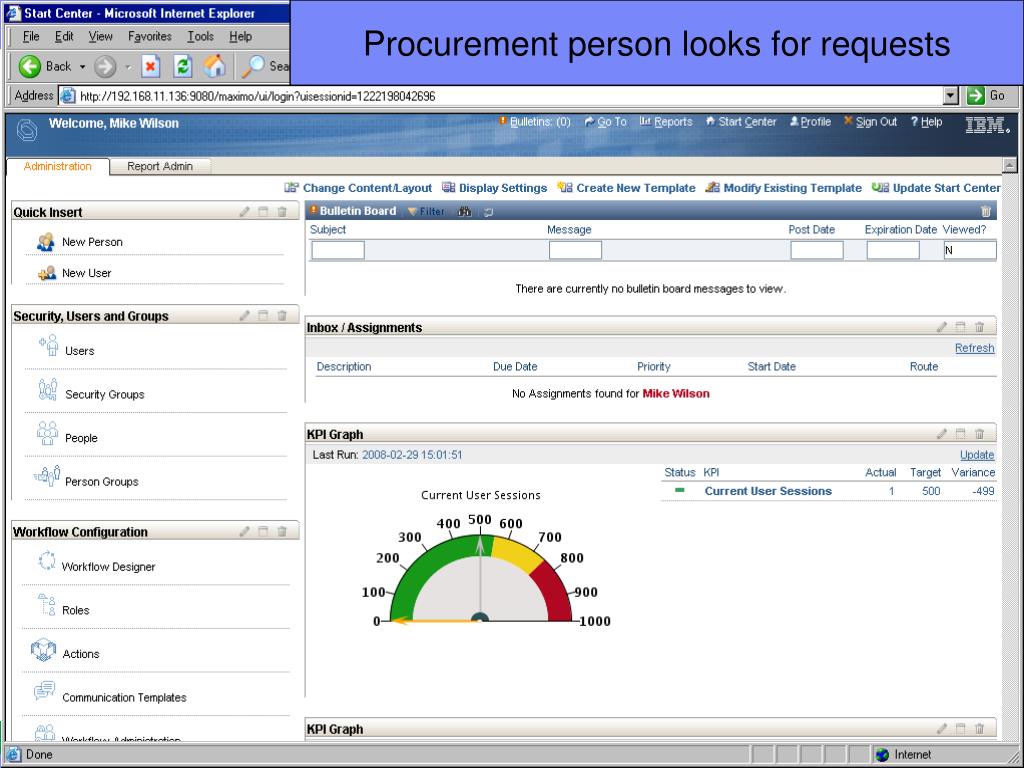Click the Subject filter input field
1024x768 pixels.
(338, 250)
